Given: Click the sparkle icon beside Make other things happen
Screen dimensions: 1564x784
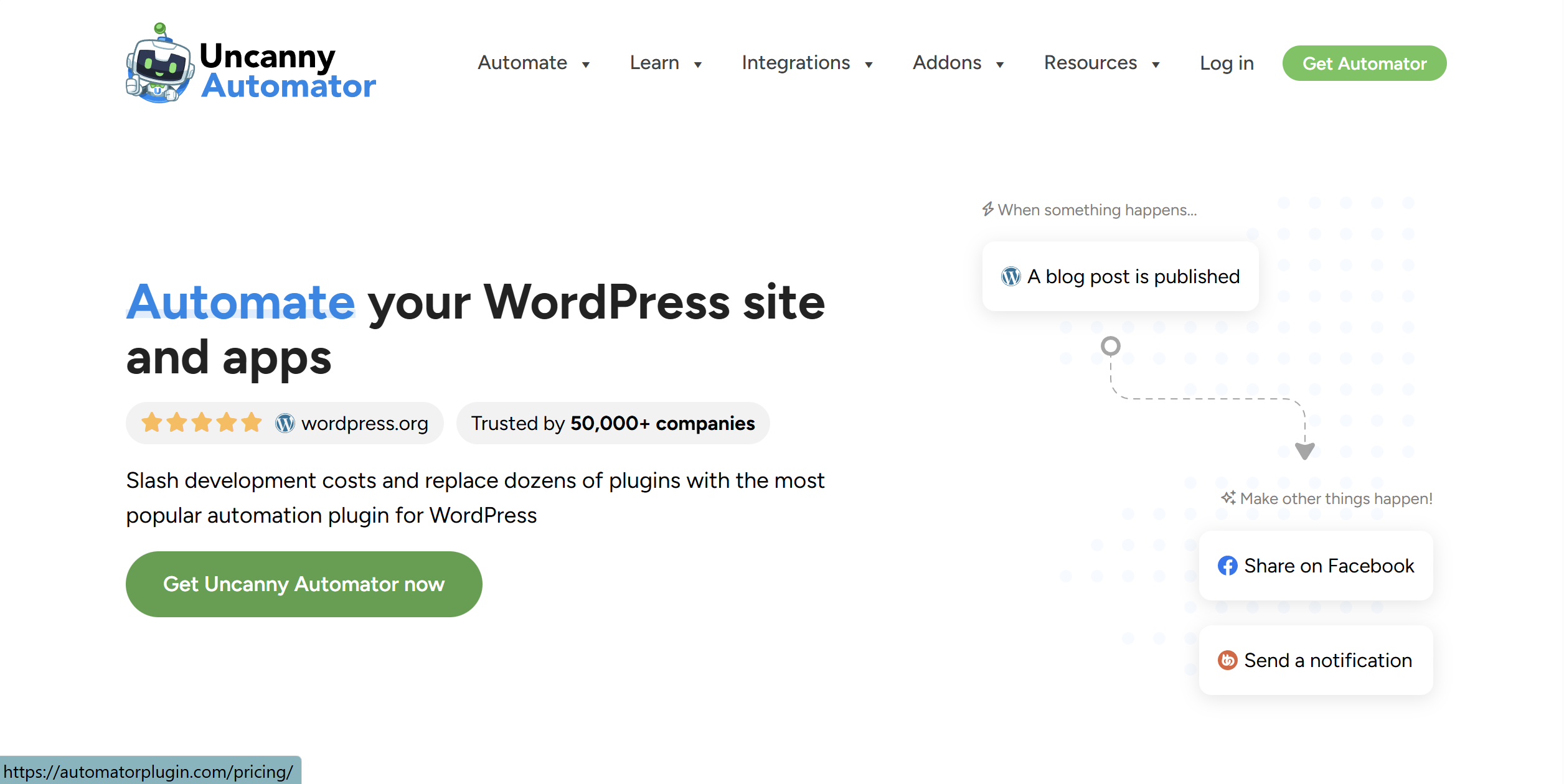Looking at the screenshot, I should click(x=1228, y=498).
